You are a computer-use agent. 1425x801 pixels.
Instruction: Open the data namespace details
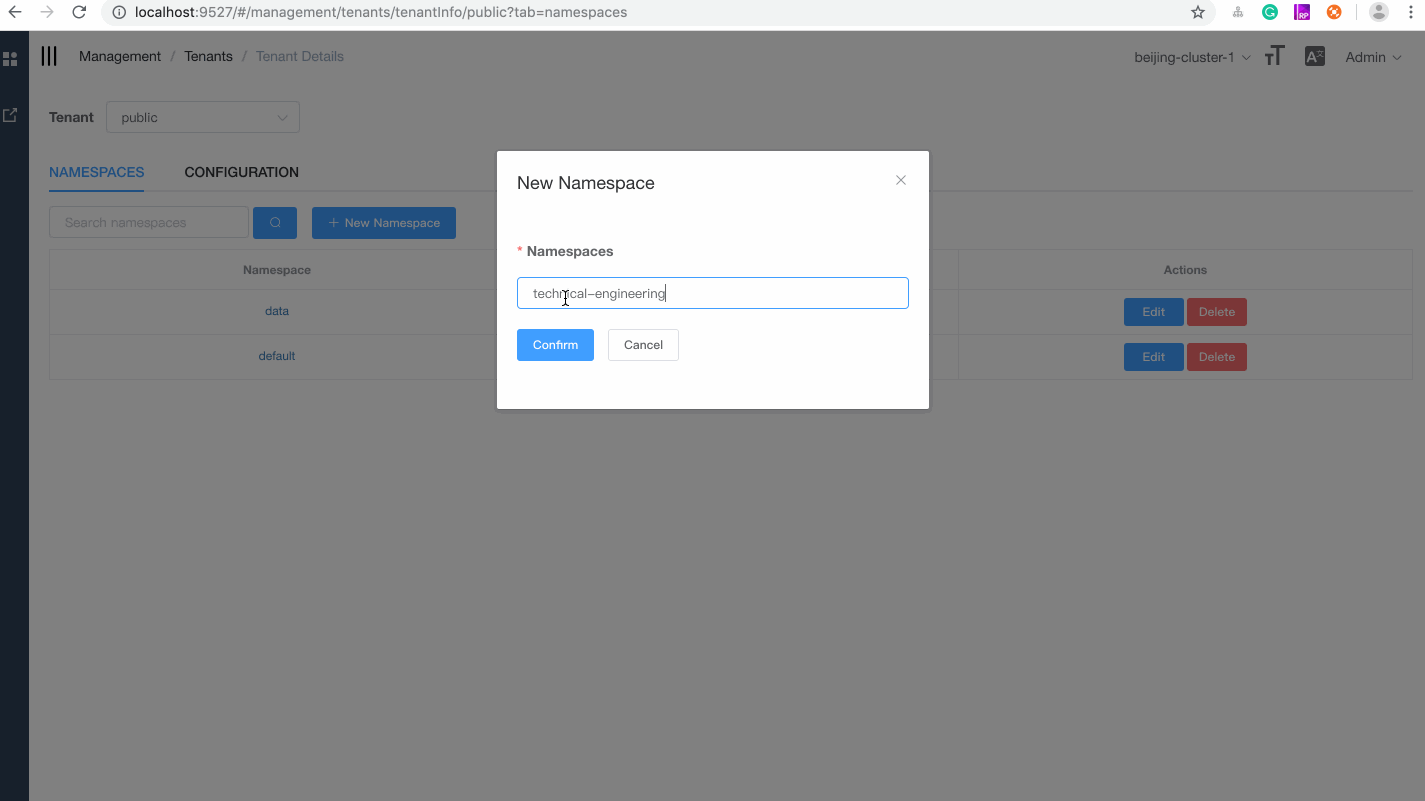pos(277,311)
